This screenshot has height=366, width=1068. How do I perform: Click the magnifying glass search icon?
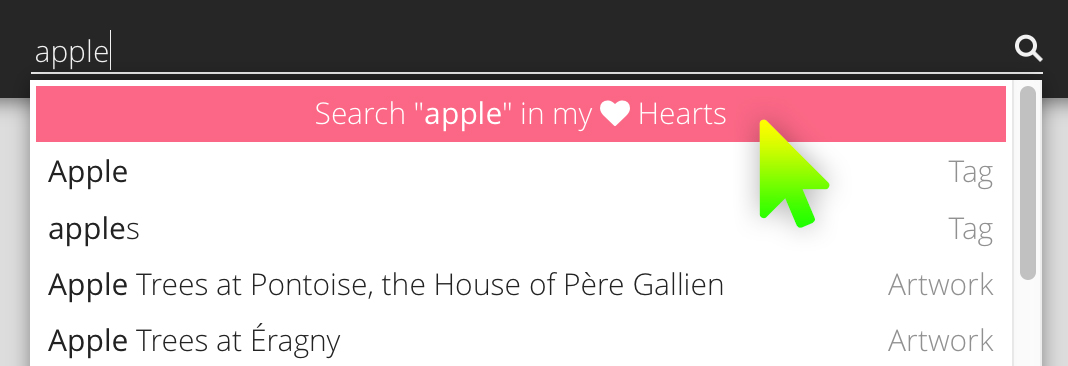pos(1028,49)
